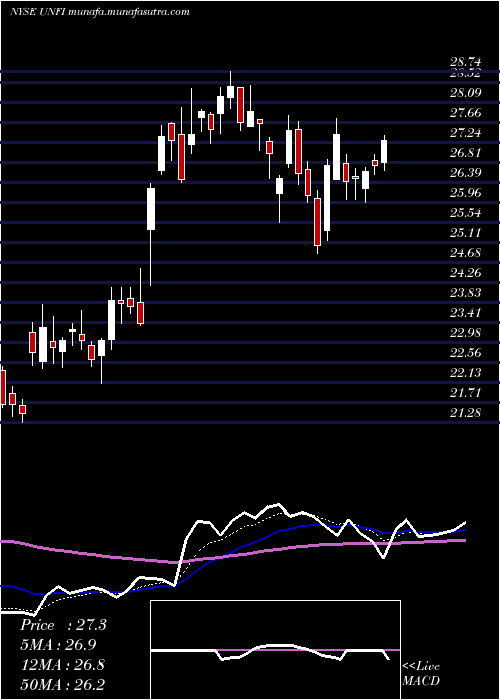Click the 24.26 price axis label
The image size is (500, 700).
click(465, 273)
